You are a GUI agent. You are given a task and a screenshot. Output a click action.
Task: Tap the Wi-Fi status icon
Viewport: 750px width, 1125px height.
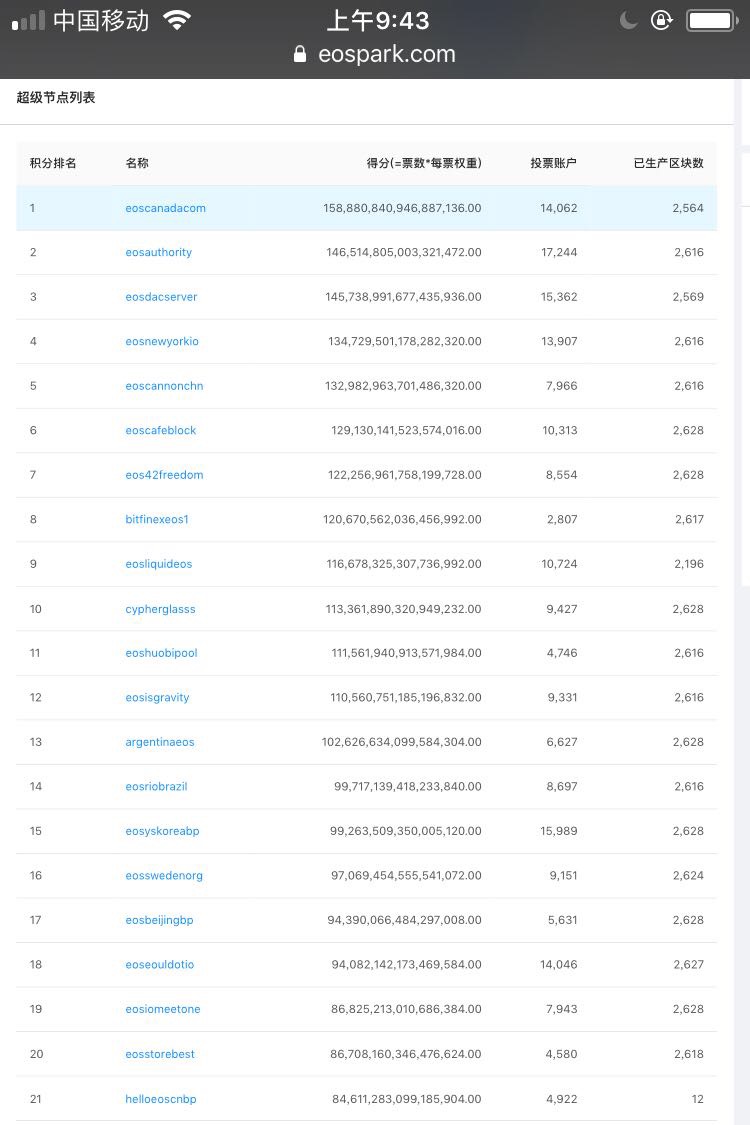(x=177, y=20)
